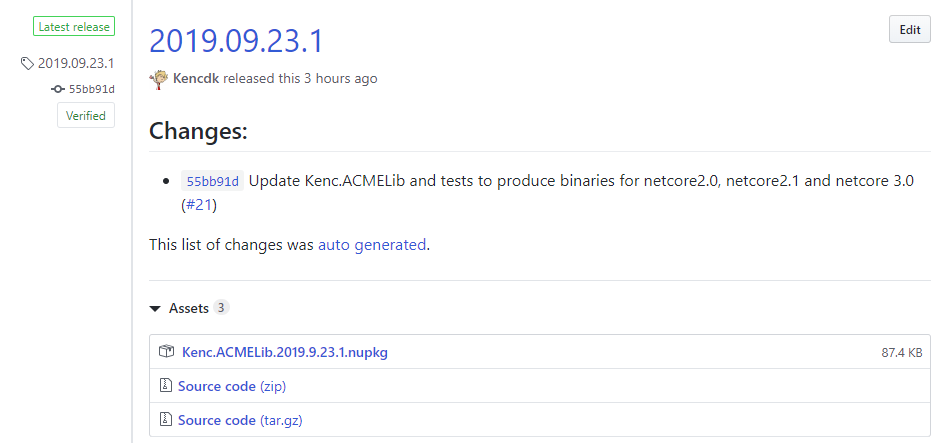This screenshot has height=443, width=937.
Task: Click the commit icon next to 55bb91d
Action: click(57, 89)
